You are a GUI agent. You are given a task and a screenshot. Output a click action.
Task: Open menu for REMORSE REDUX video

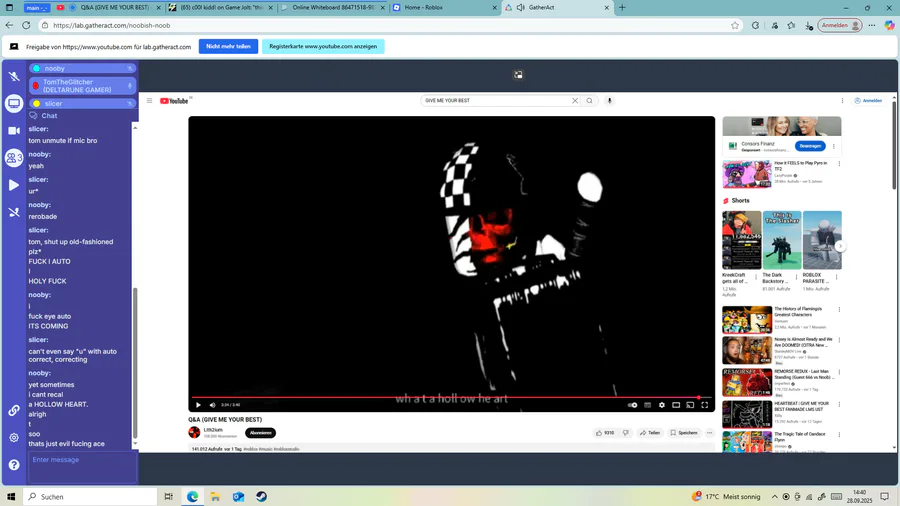pos(839,372)
